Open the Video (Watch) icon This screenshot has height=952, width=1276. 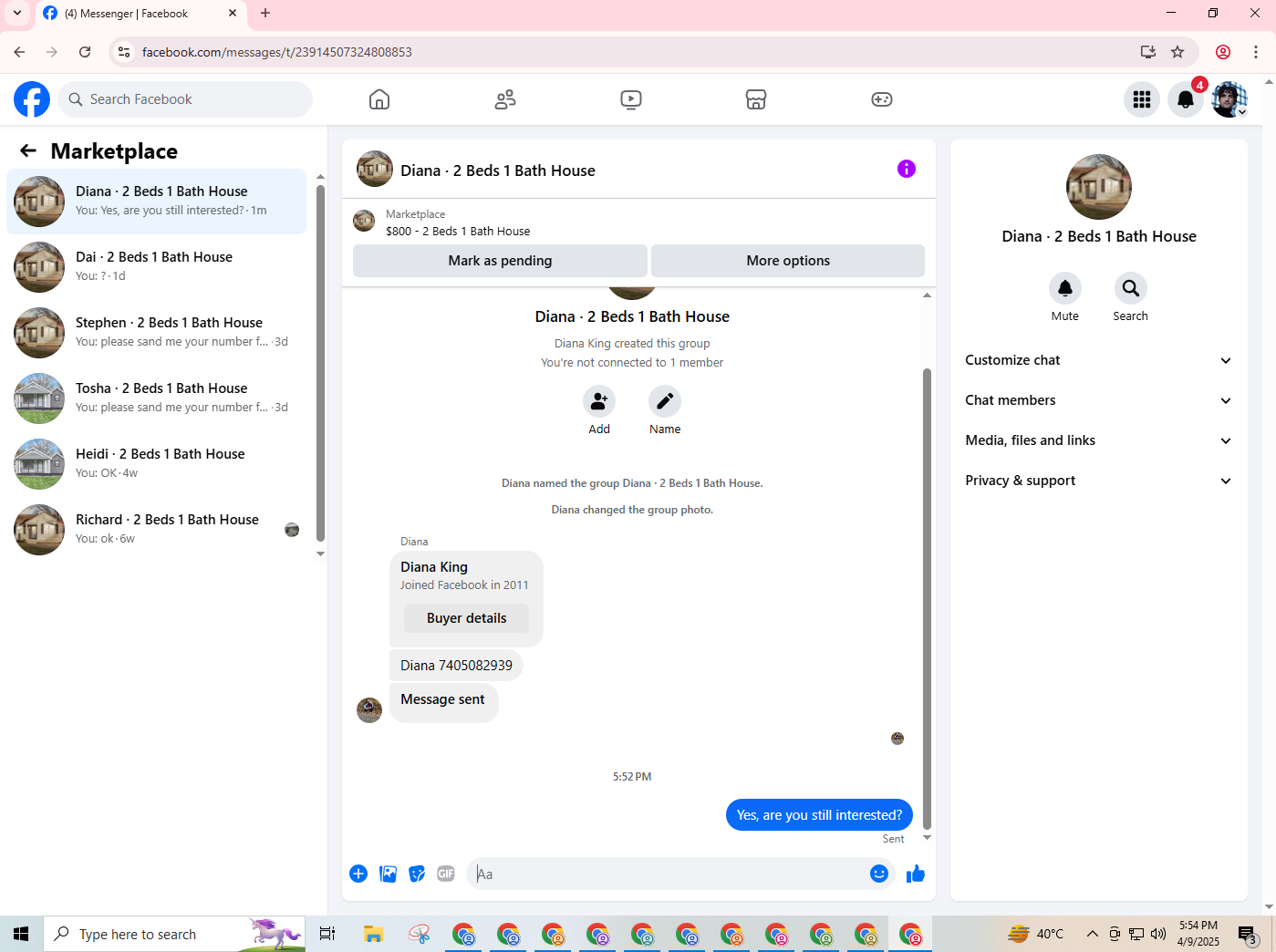click(631, 99)
